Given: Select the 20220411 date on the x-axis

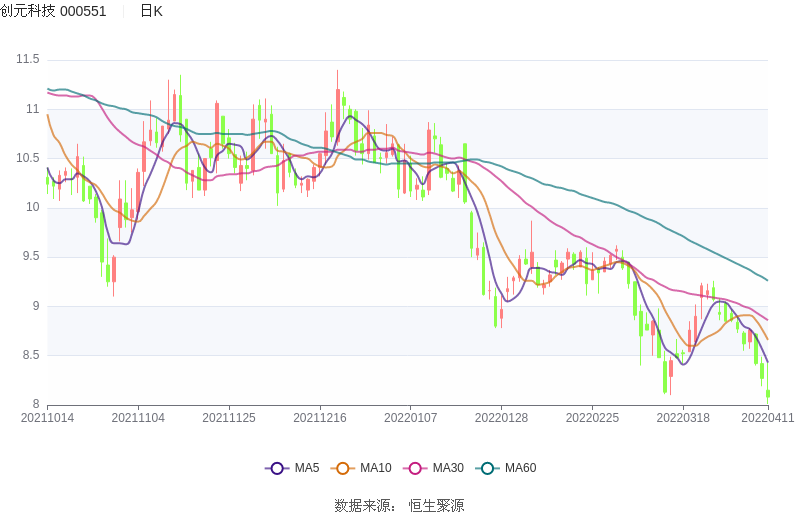Looking at the screenshot, I should click(x=766, y=418).
